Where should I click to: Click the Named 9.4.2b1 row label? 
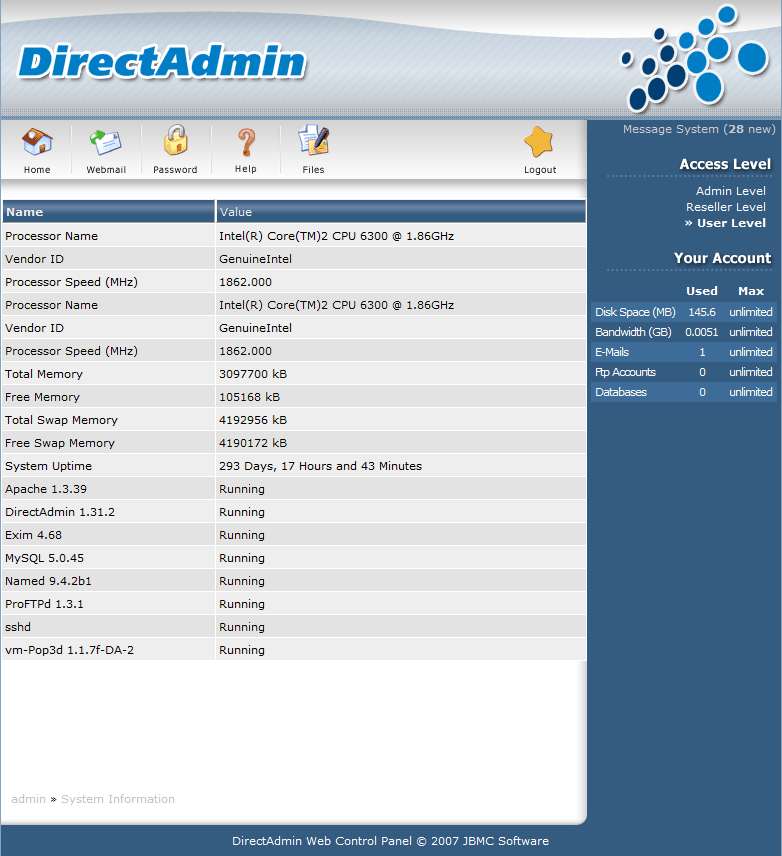(49, 581)
